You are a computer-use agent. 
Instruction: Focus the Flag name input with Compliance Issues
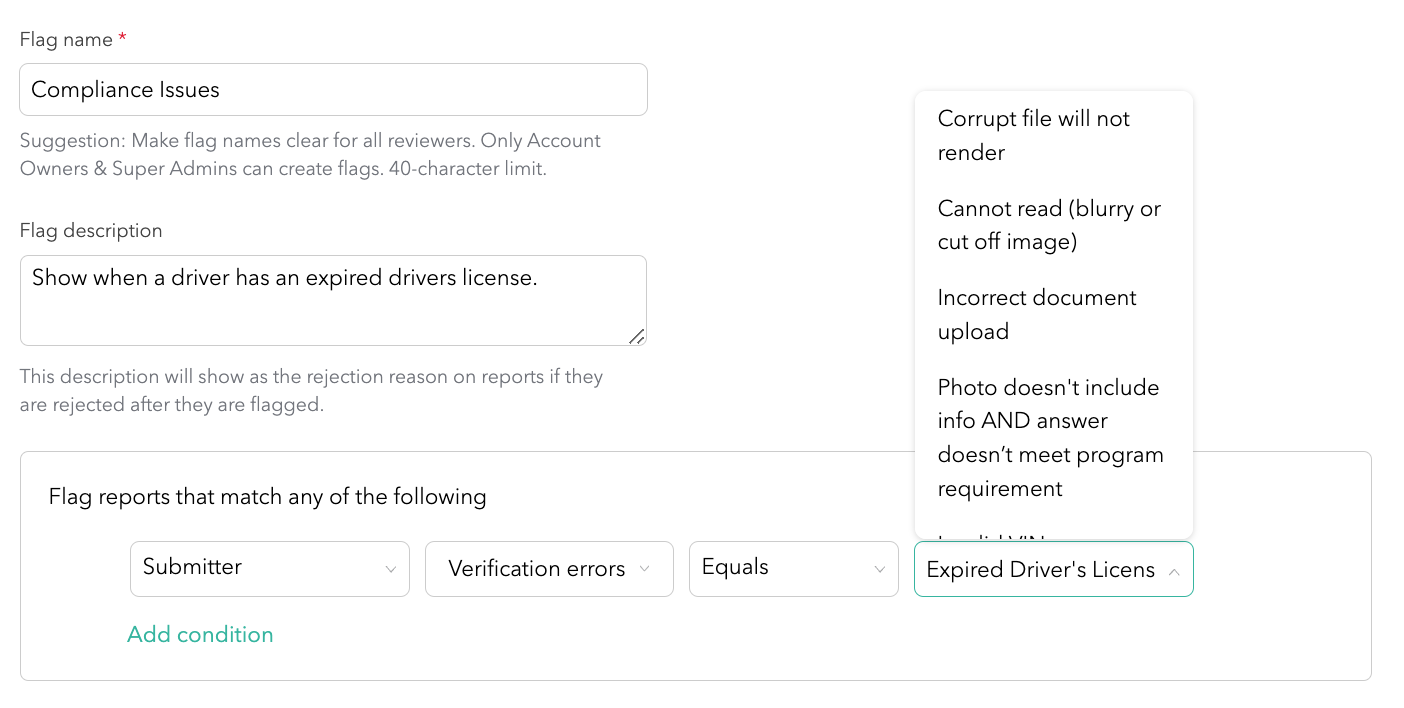[x=333, y=90]
